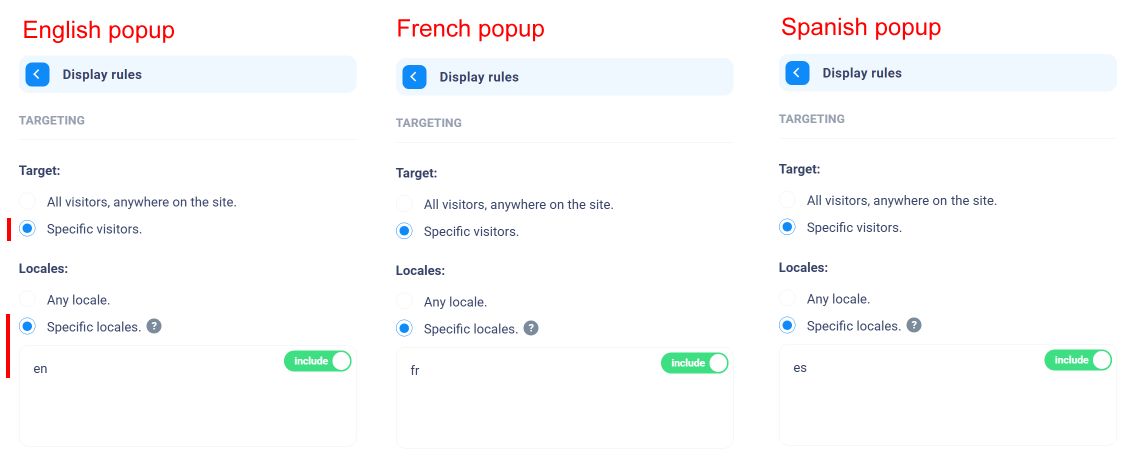
Task: Open help icon beside French Specific locales
Action: (x=531, y=328)
